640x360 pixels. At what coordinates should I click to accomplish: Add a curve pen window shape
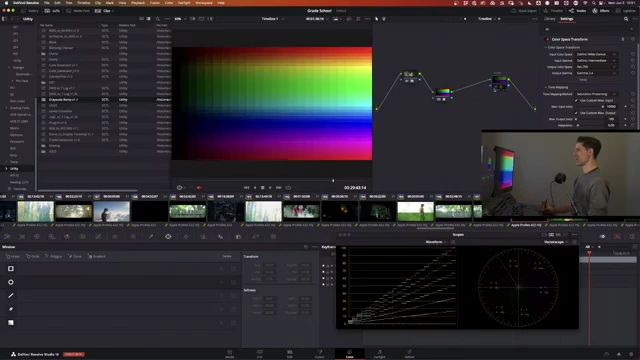click(x=11, y=309)
